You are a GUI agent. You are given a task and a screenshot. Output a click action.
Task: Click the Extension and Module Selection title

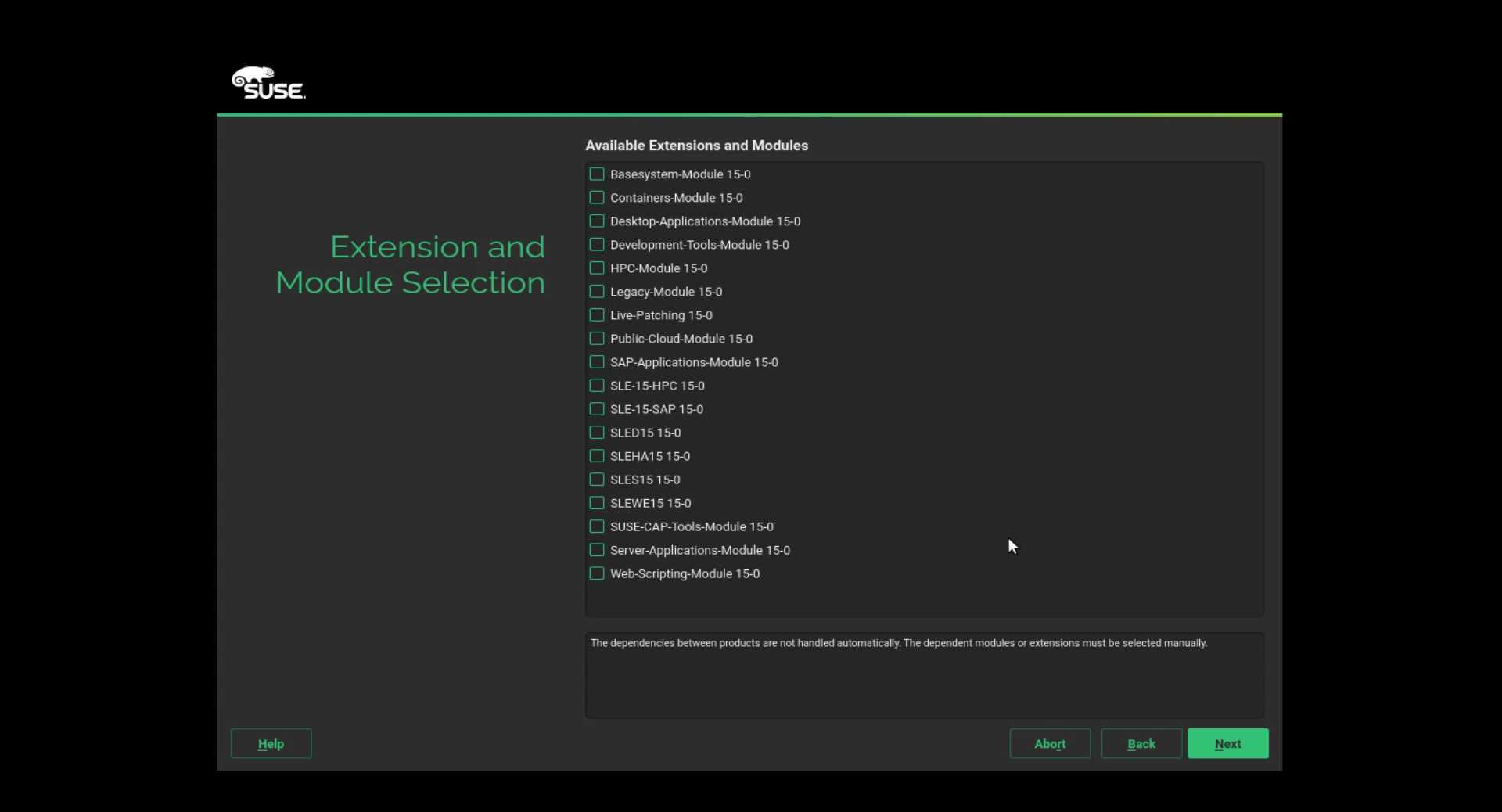(x=411, y=264)
